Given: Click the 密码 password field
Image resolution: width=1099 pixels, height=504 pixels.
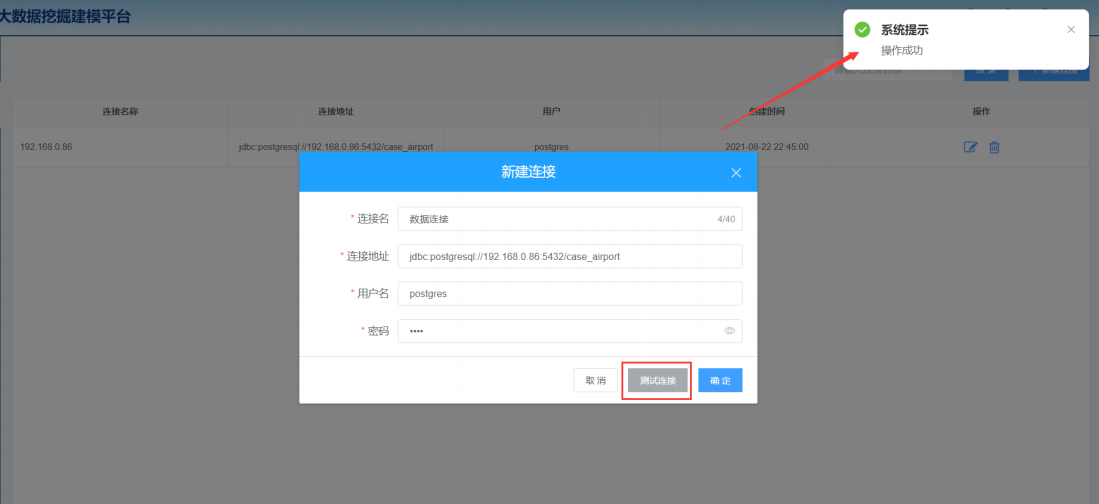Looking at the screenshot, I should tap(560, 331).
